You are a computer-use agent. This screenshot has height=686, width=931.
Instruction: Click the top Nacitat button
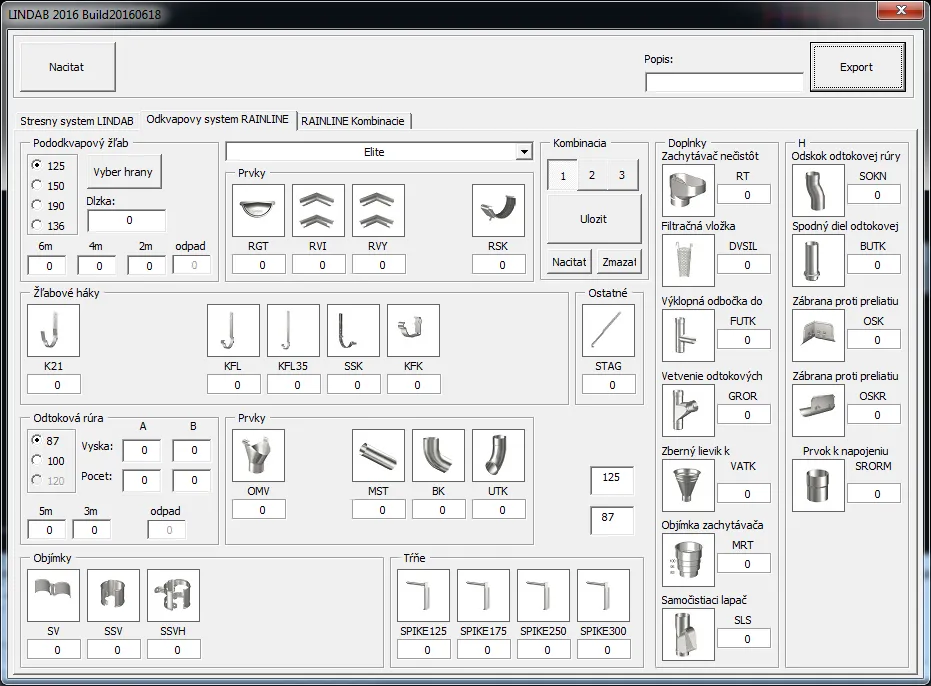click(67, 67)
